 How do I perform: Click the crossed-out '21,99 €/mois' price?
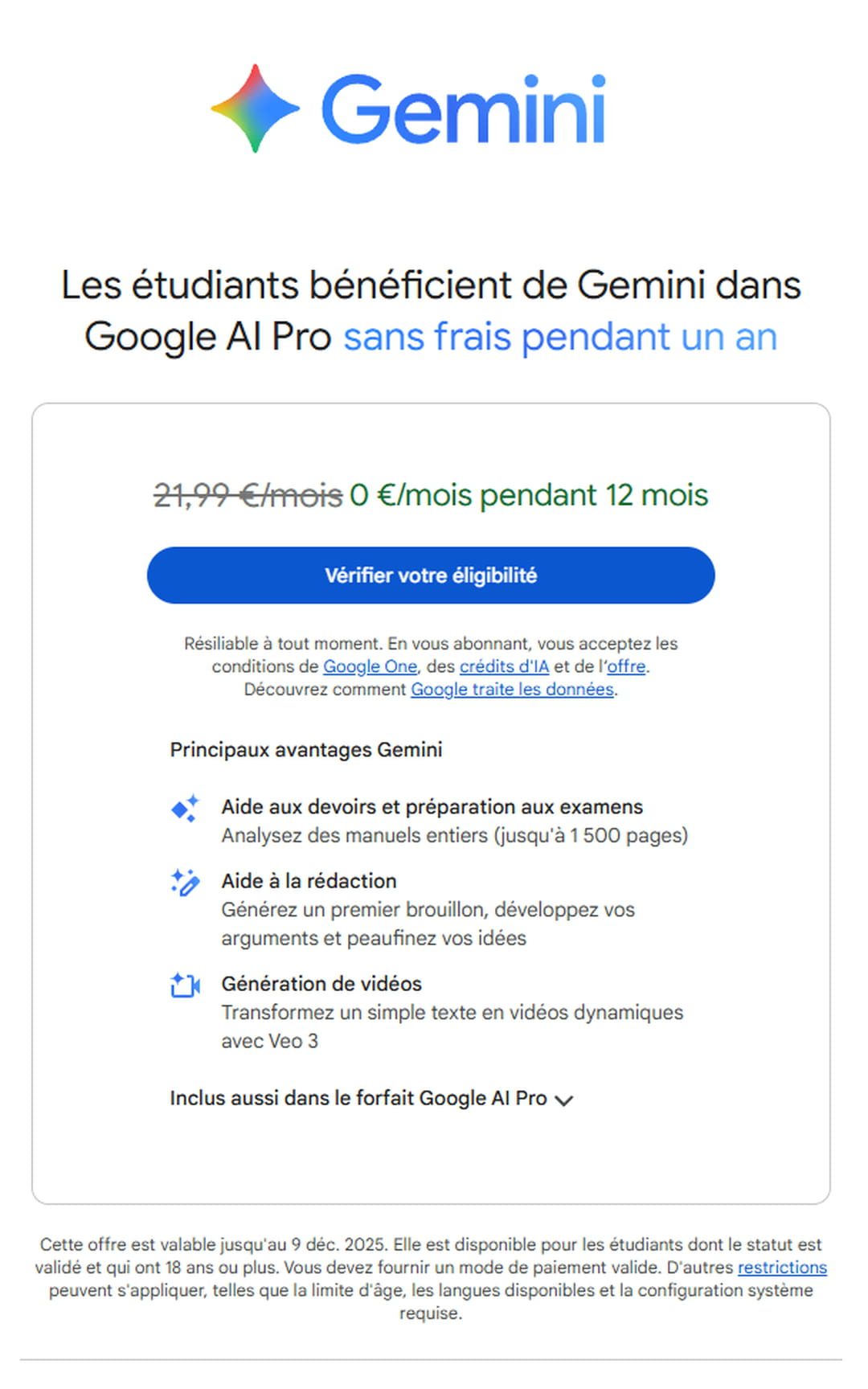pos(248,495)
